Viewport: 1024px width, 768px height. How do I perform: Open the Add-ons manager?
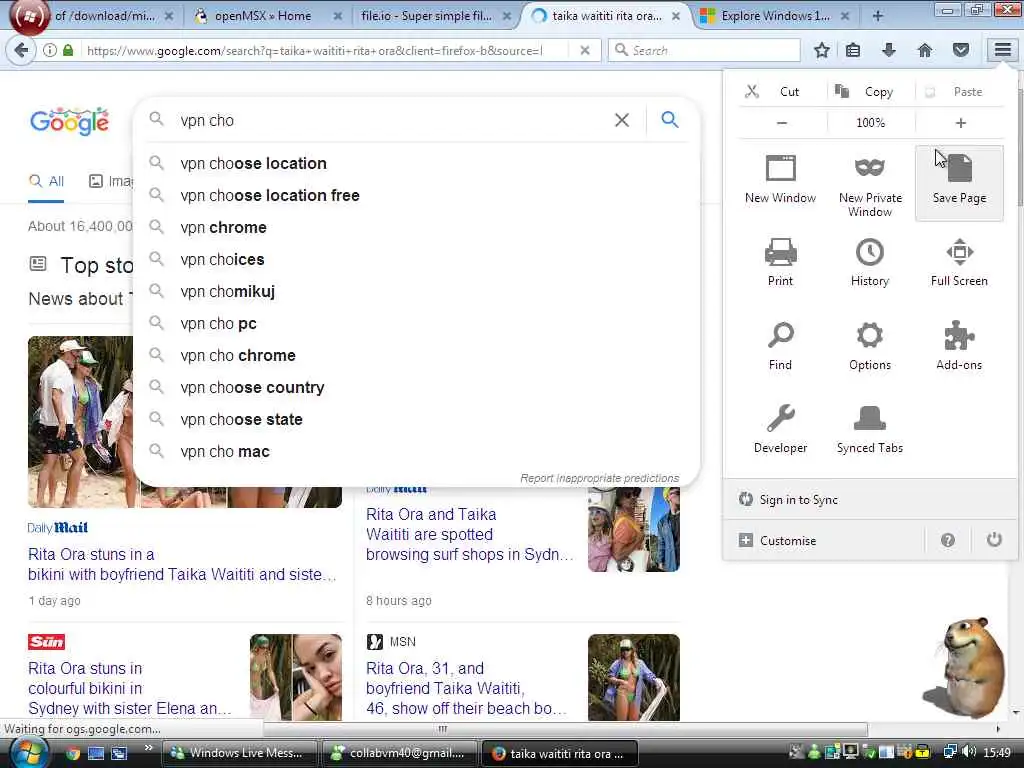[959, 346]
